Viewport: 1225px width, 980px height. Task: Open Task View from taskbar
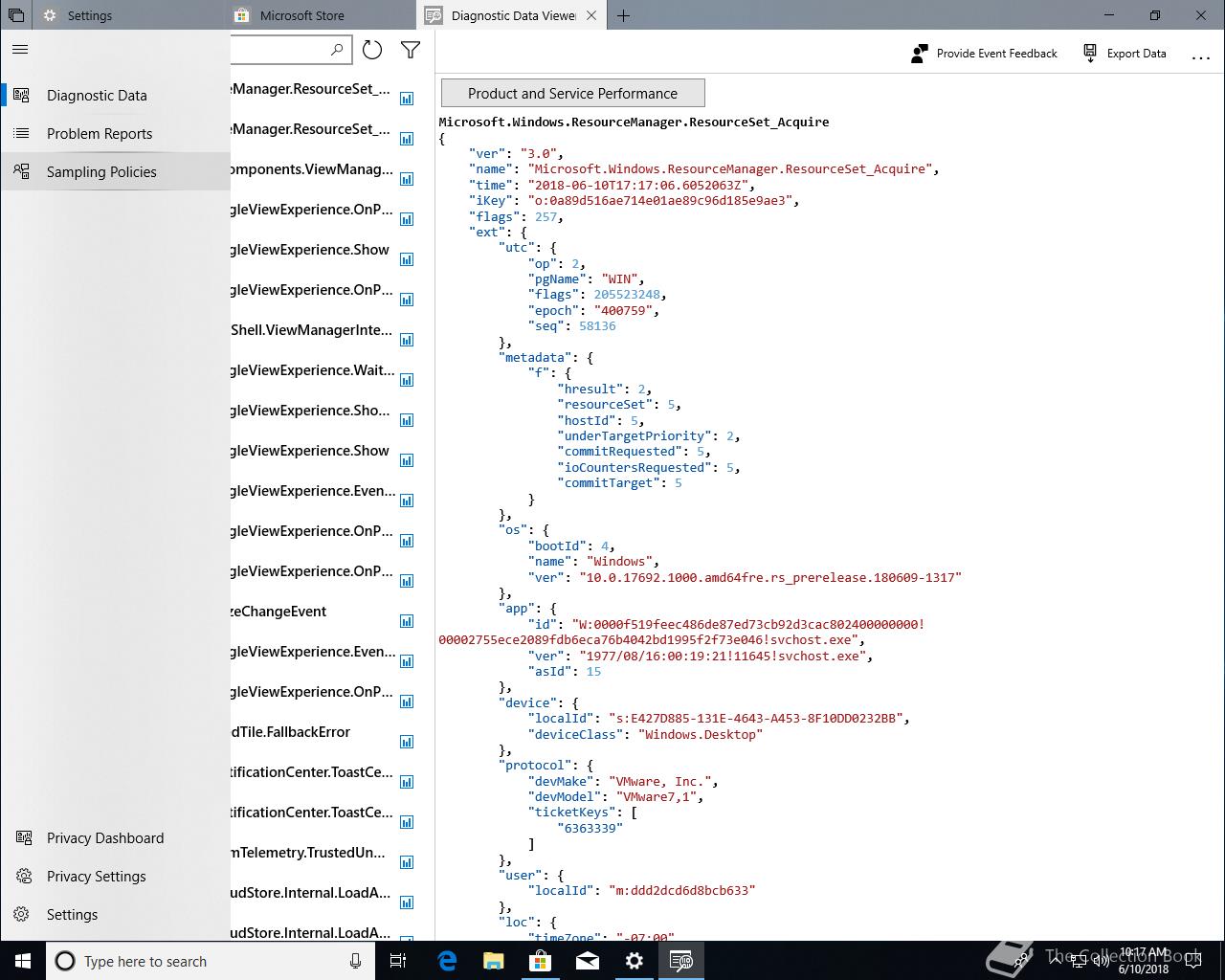pos(399,961)
